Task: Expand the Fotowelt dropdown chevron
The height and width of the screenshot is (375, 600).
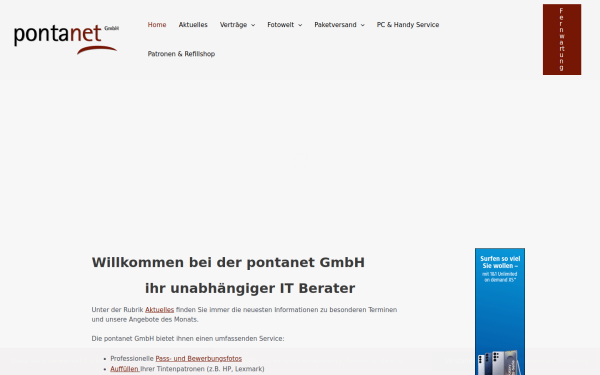Action: [x=300, y=25]
